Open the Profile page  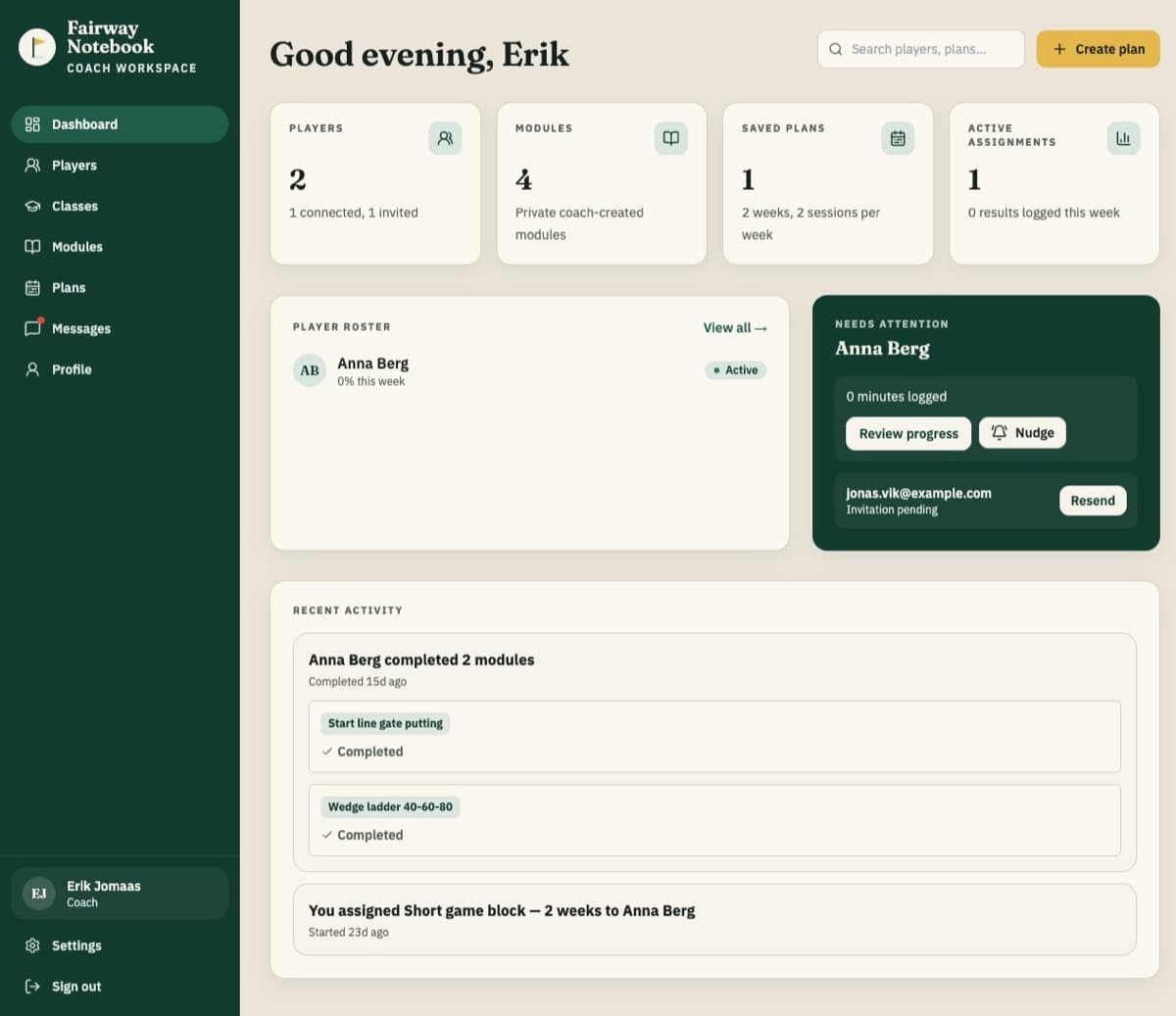[x=120, y=369]
